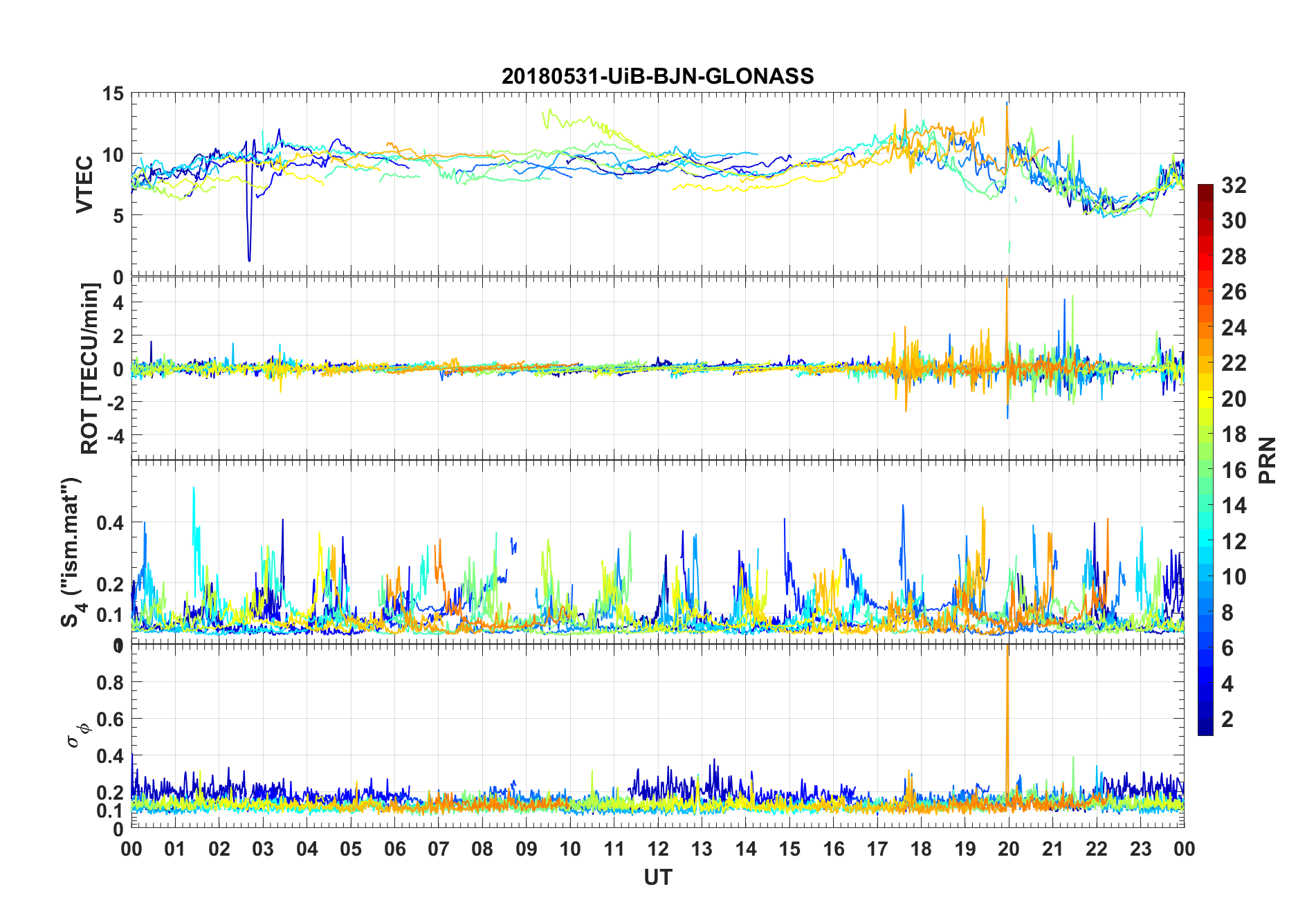Select UT axis tick label 23
1316x920 pixels.
[x=1141, y=849]
